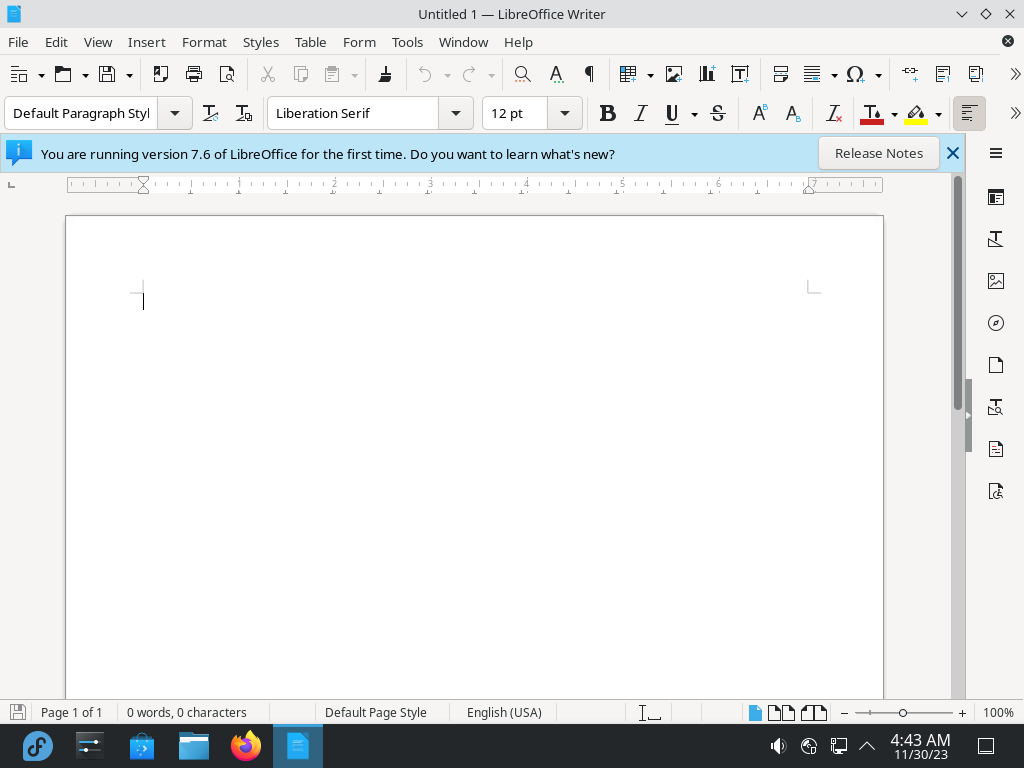This screenshot has height=768, width=1024.
Task: Click the Open file folder icon
Action: coord(63,74)
